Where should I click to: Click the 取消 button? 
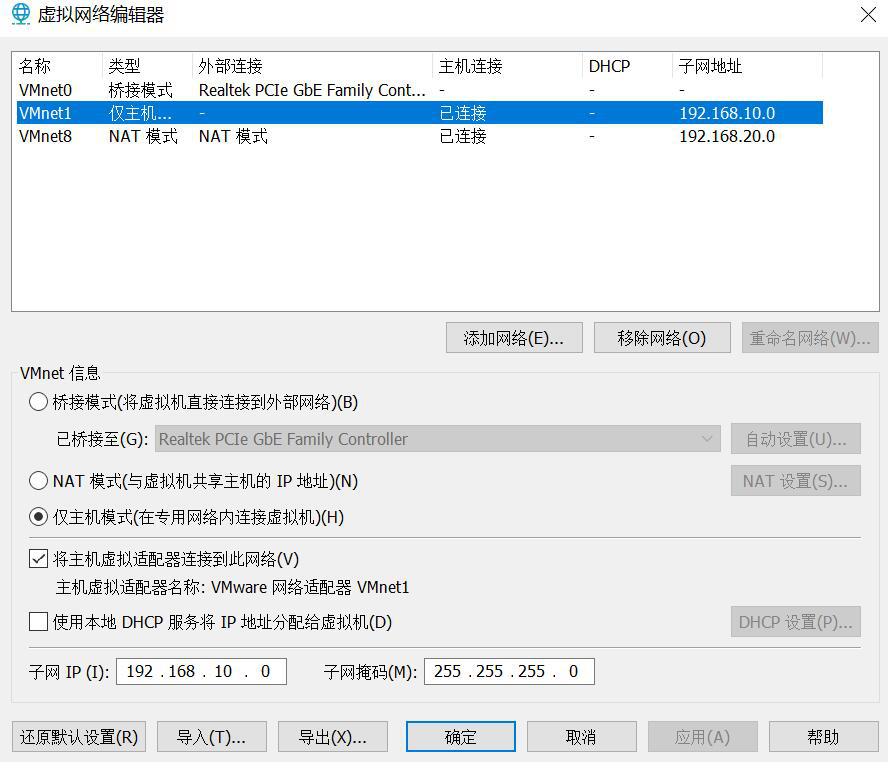click(x=582, y=737)
